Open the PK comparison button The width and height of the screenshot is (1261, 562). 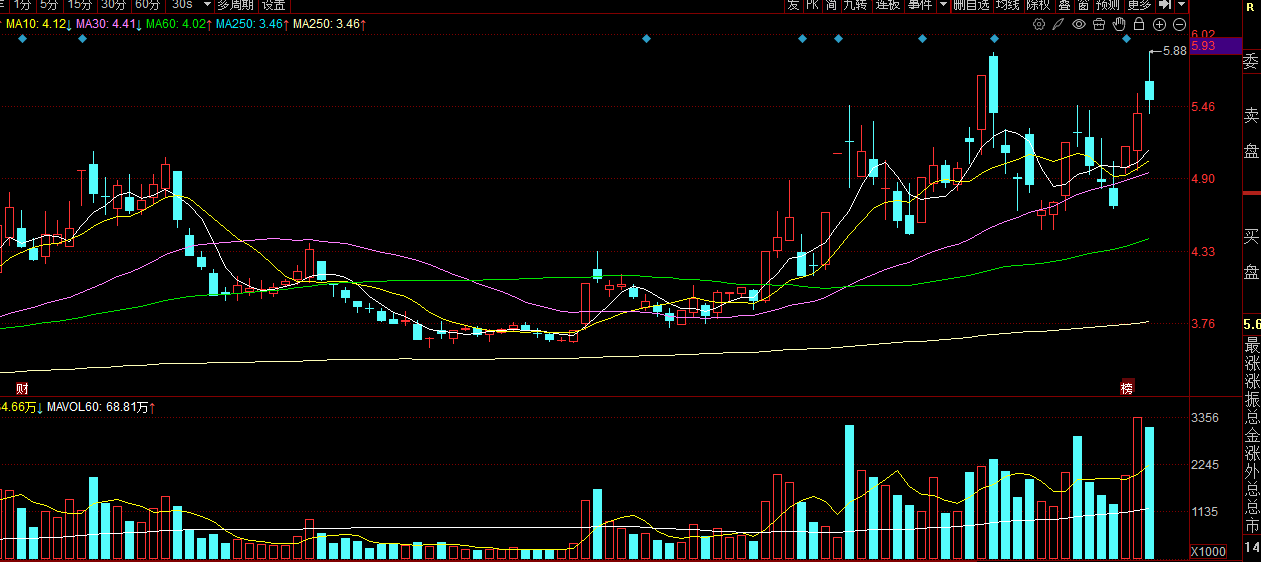pyautogui.click(x=813, y=5)
